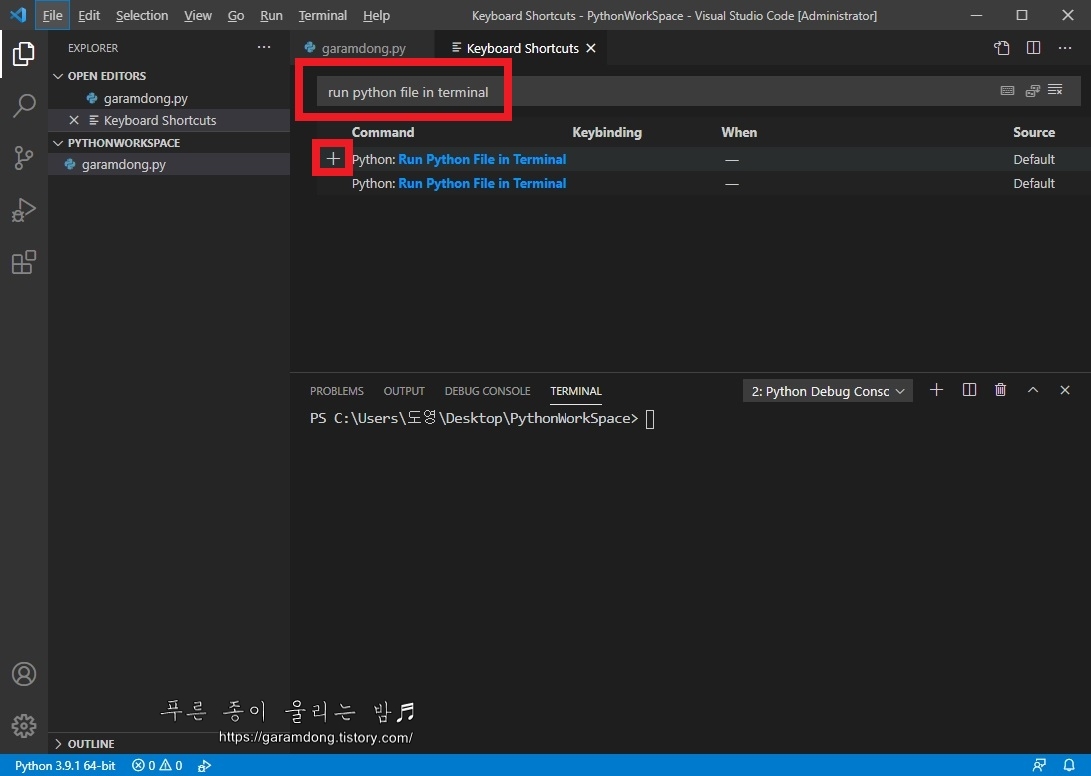The height and width of the screenshot is (776, 1091).
Task: Create a new terminal with plus icon
Action: coord(937,390)
